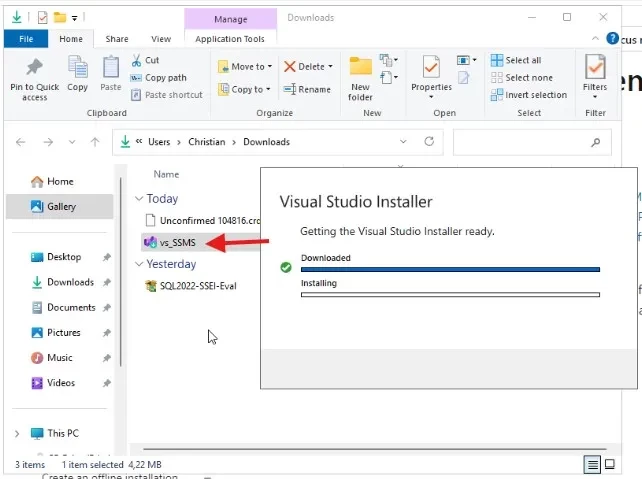The width and height of the screenshot is (642, 479).
Task: Open the File menu tab
Action: click(26, 39)
